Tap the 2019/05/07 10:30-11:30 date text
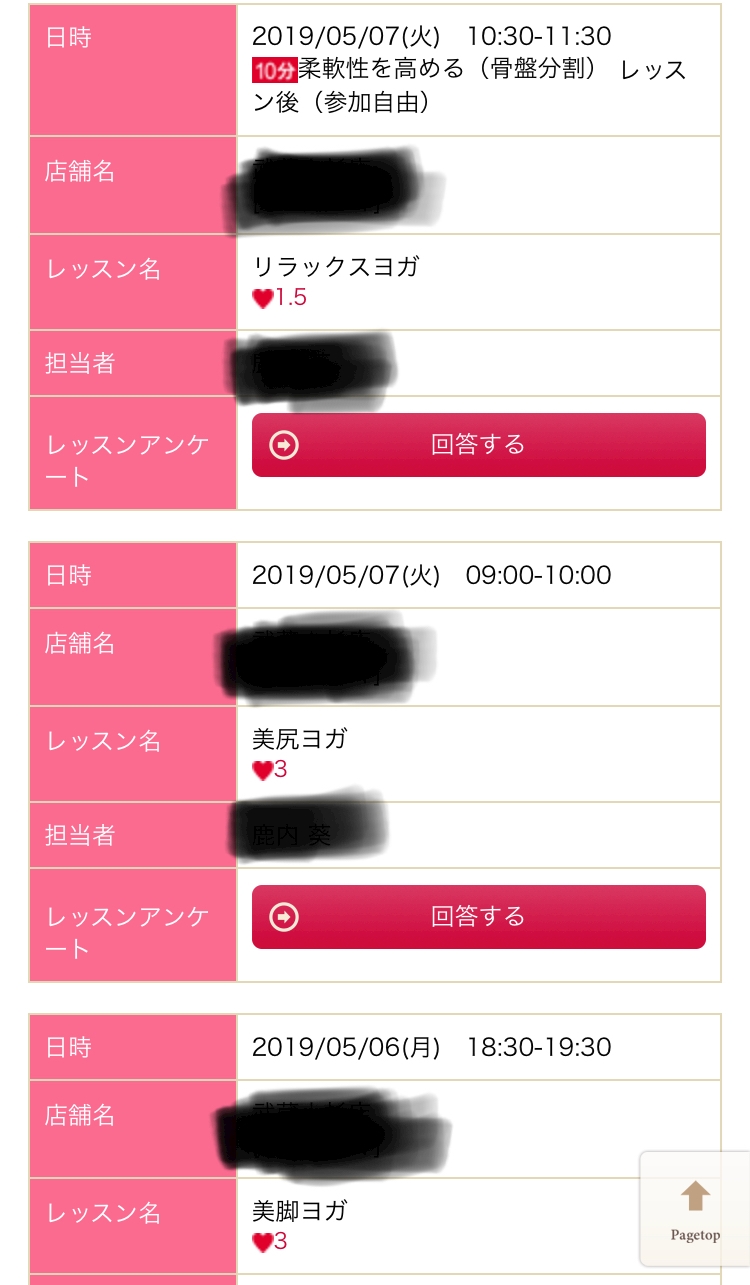The height and width of the screenshot is (1285, 750). 431,37
